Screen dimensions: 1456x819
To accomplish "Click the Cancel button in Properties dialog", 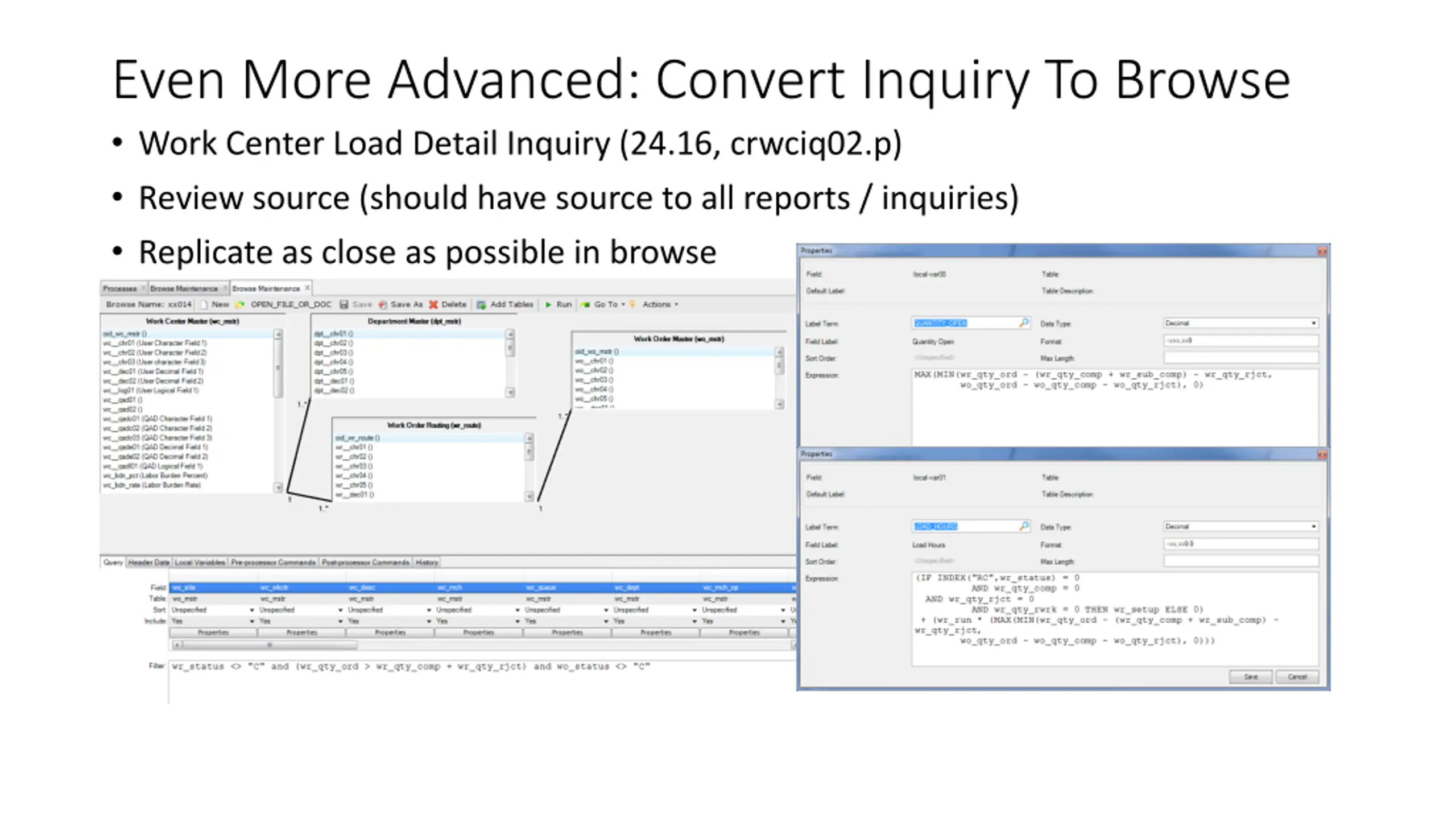I will 1297,677.
